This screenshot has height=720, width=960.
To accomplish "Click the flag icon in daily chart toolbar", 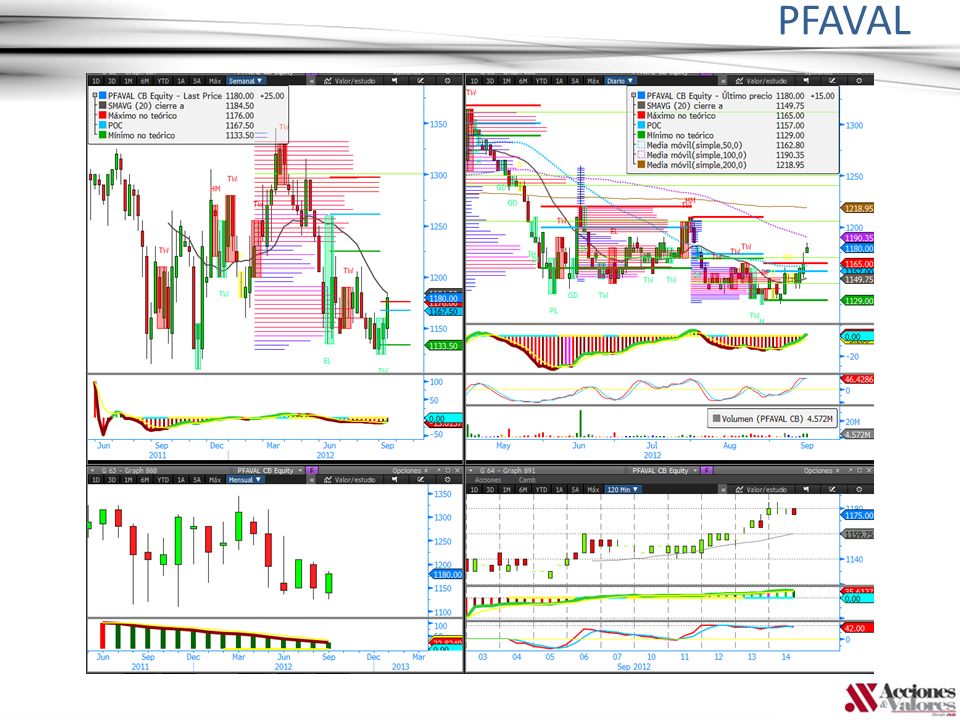I will pos(806,81).
